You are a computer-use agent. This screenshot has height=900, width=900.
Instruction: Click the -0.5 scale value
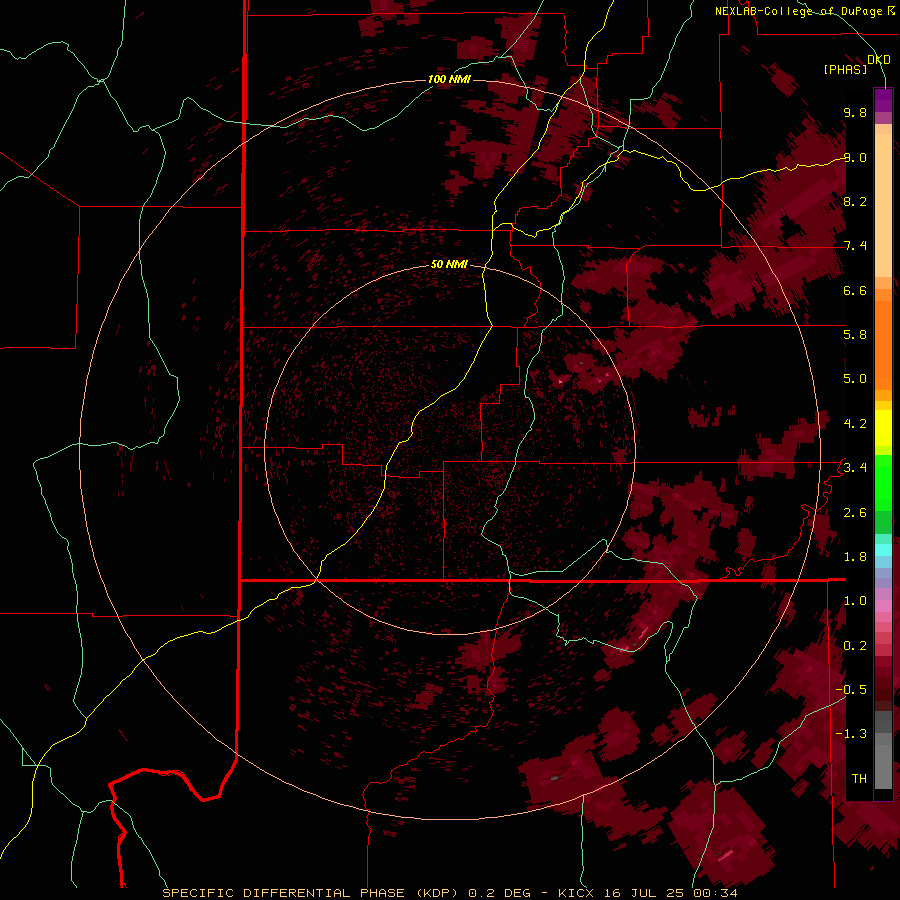click(x=851, y=690)
